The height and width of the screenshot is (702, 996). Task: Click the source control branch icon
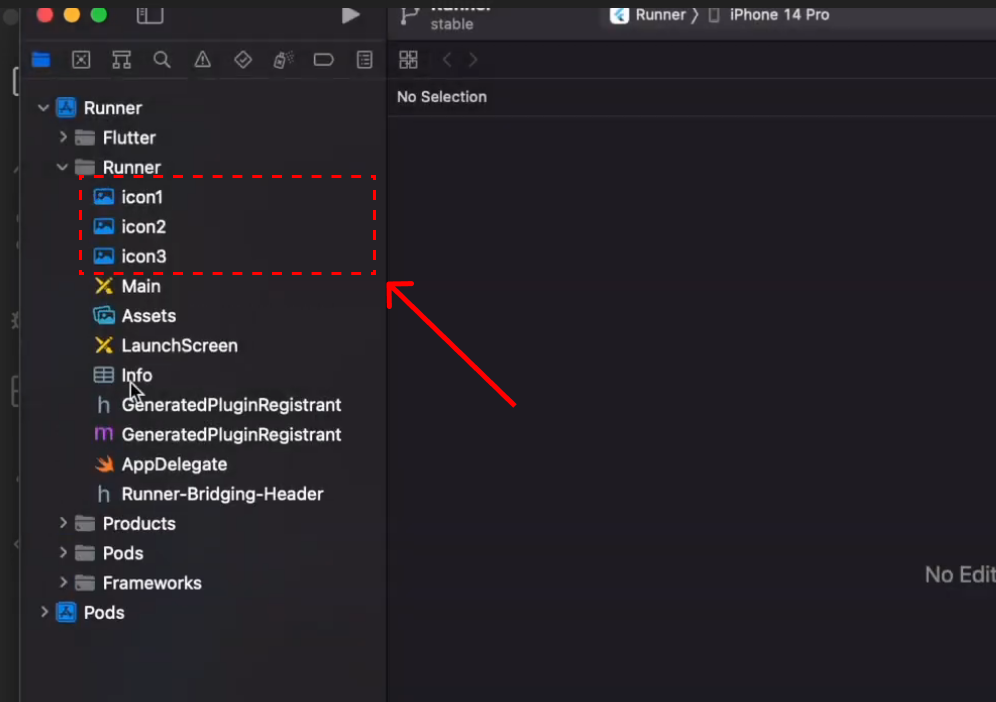(410, 17)
